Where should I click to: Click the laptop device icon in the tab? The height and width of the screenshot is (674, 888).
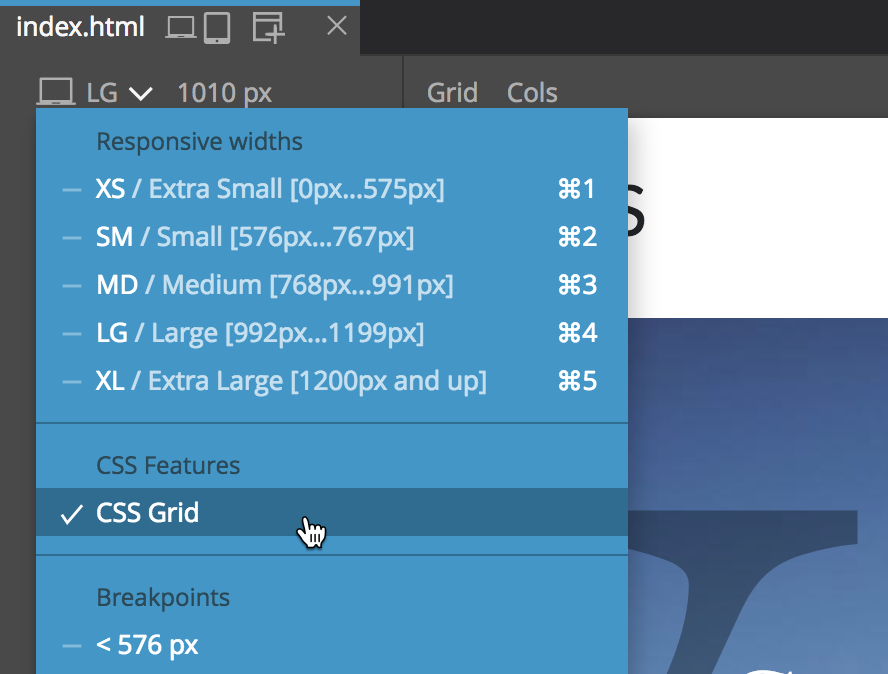(181, 27)
